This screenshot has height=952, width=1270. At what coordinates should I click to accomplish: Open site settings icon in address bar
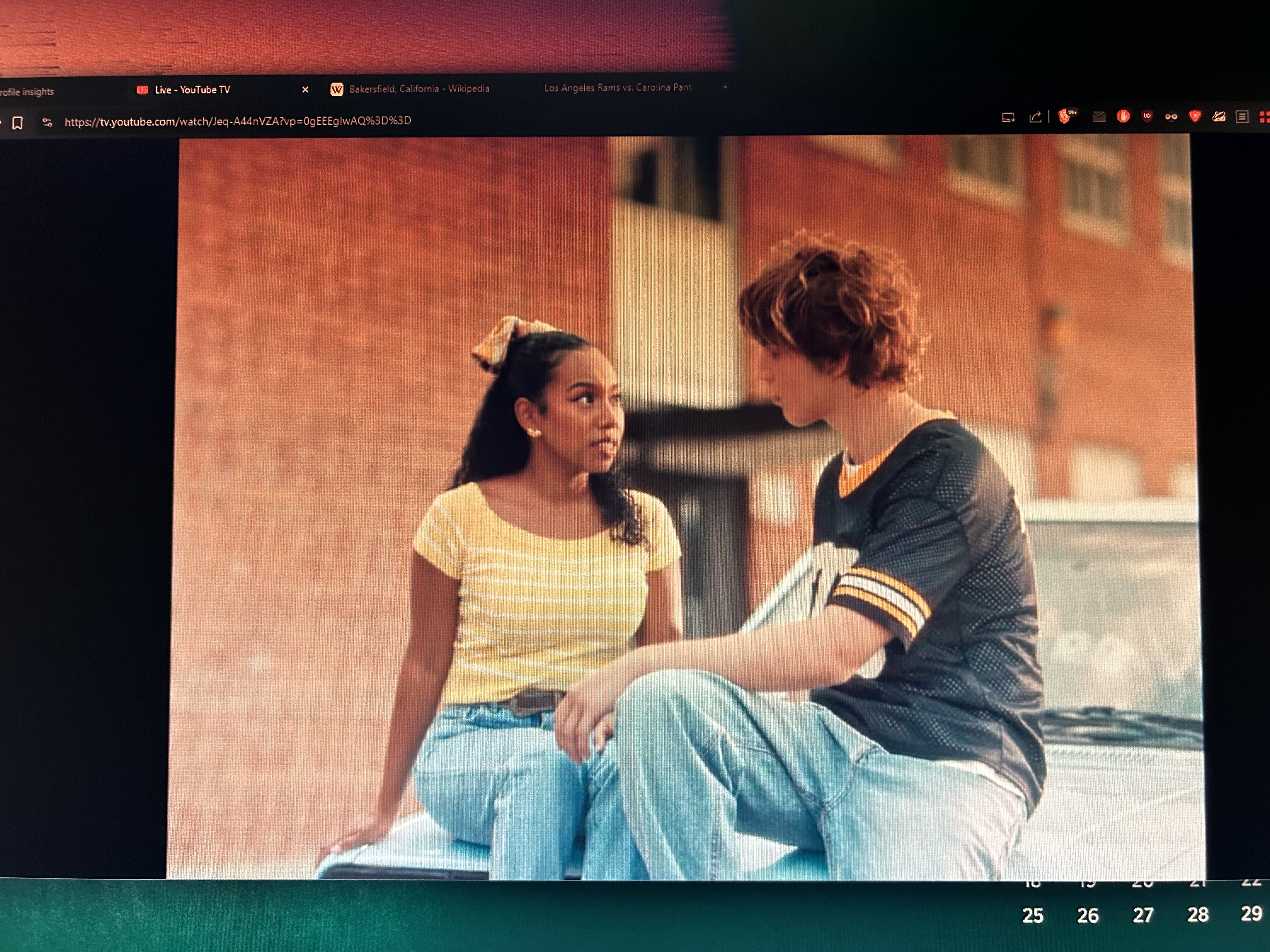point(48,122)
